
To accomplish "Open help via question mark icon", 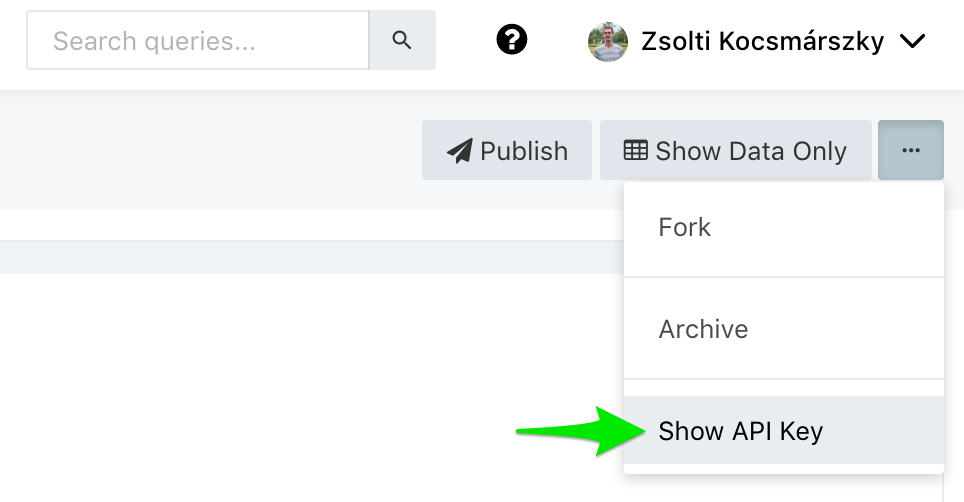I will point(512,41).
